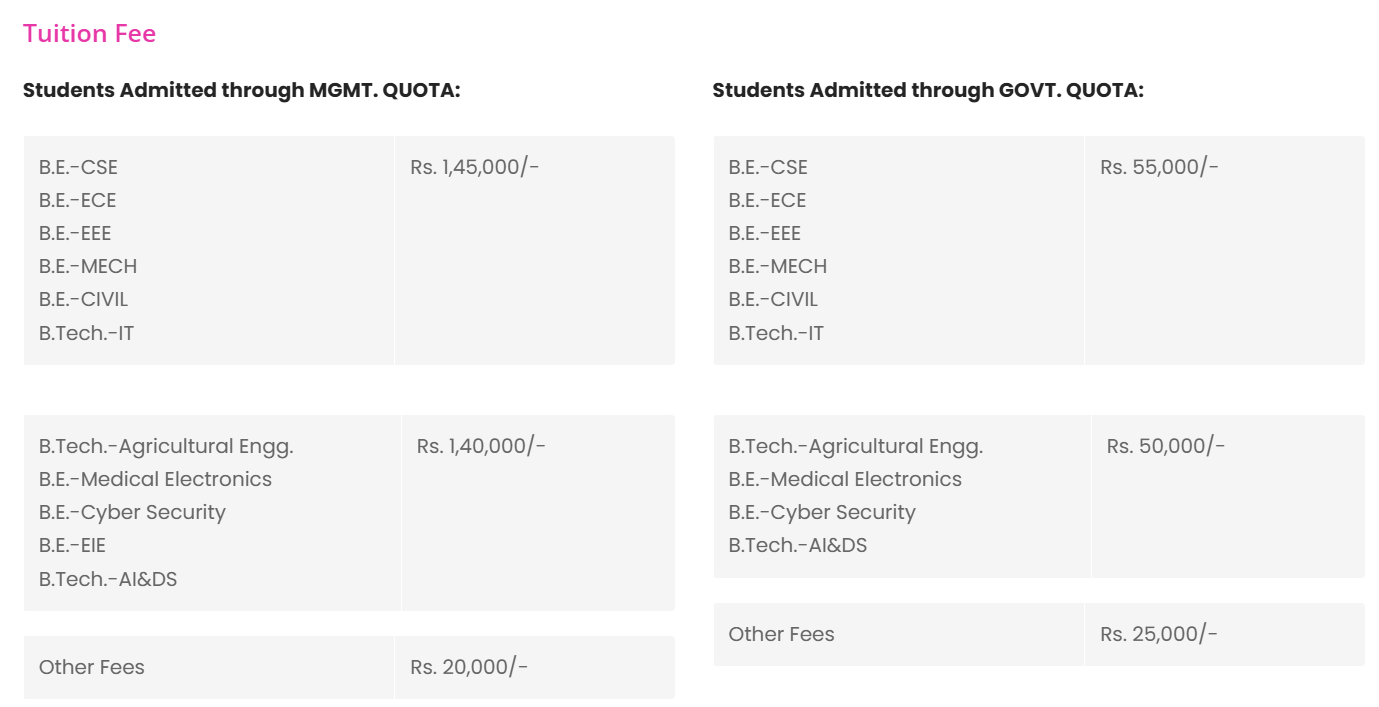Select B.E.-Medical Electronics under GOVT quota
The height and width of the screenshot is (707, 1379).
845,479
